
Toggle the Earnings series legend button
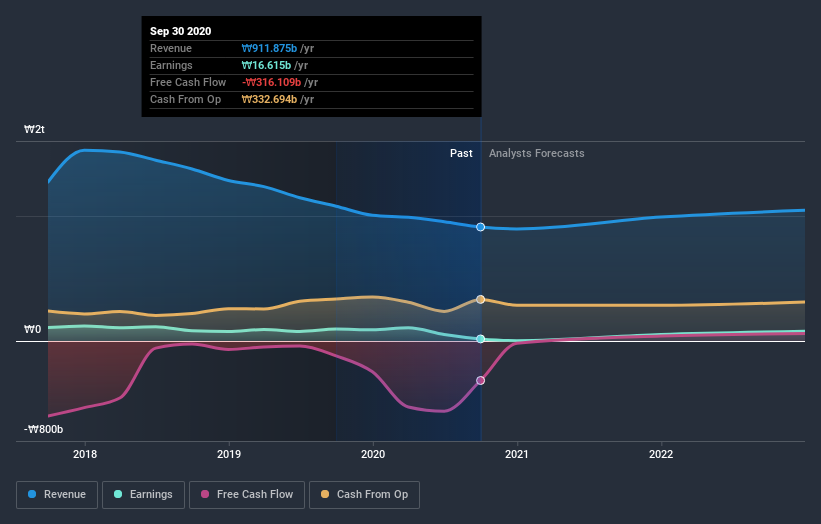(x=143, y=495)
